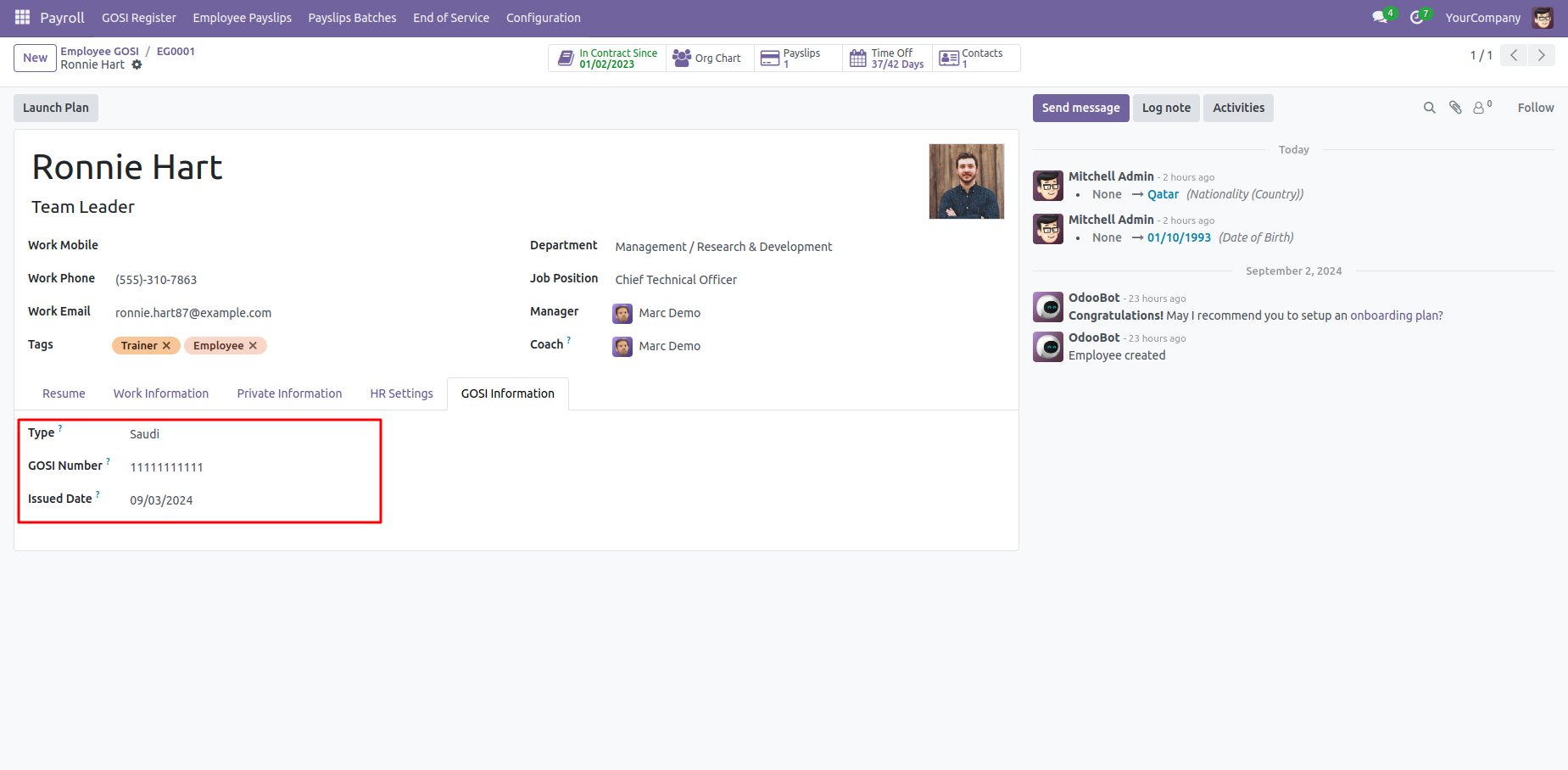The height and width of the screenshot is (770, 1568).
Task: Click the GOSI Number field
Action: [x=166, y=467]
